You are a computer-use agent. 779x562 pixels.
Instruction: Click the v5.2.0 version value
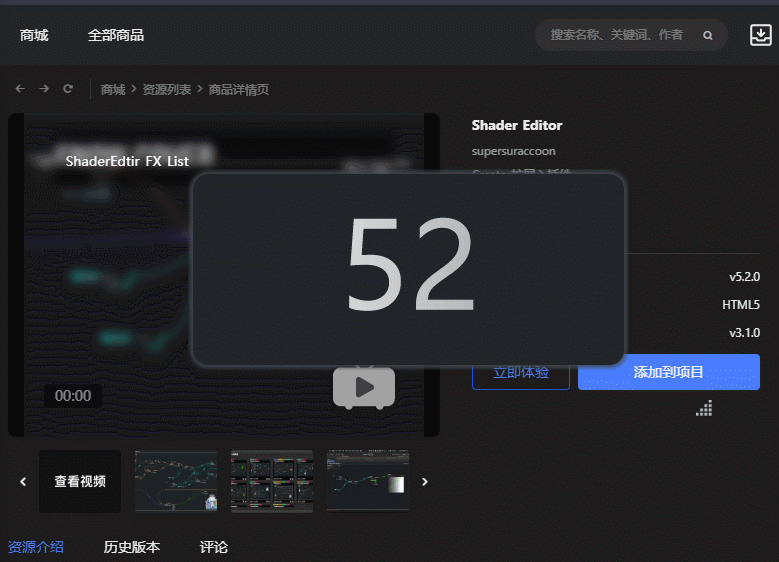(x=744, y=277)
